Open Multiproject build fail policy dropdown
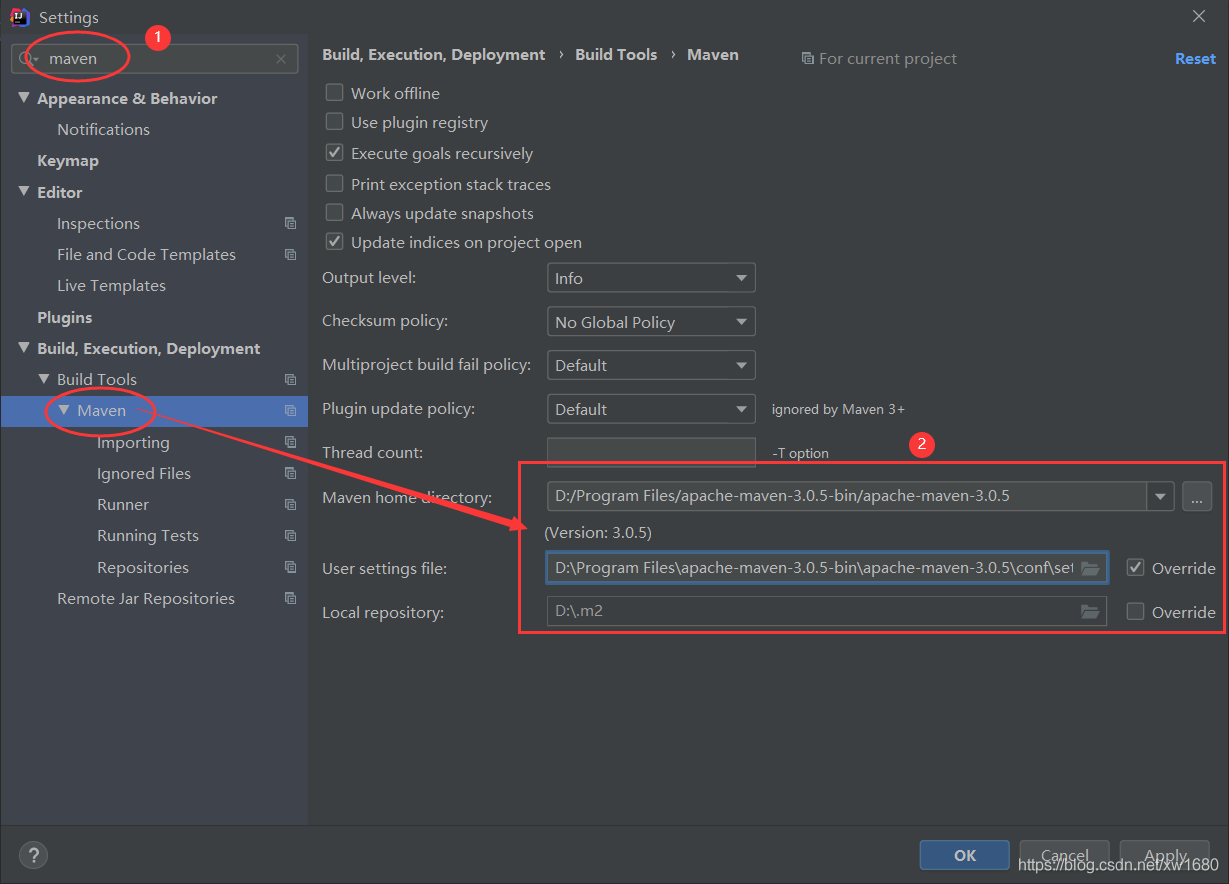The width and height of the screenshot is (1229, 884). click(x=651, y=365)
